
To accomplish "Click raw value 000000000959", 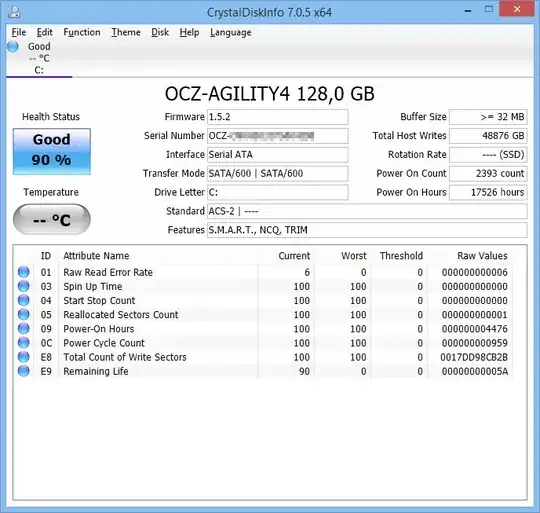I will click(x=475, y=343).
